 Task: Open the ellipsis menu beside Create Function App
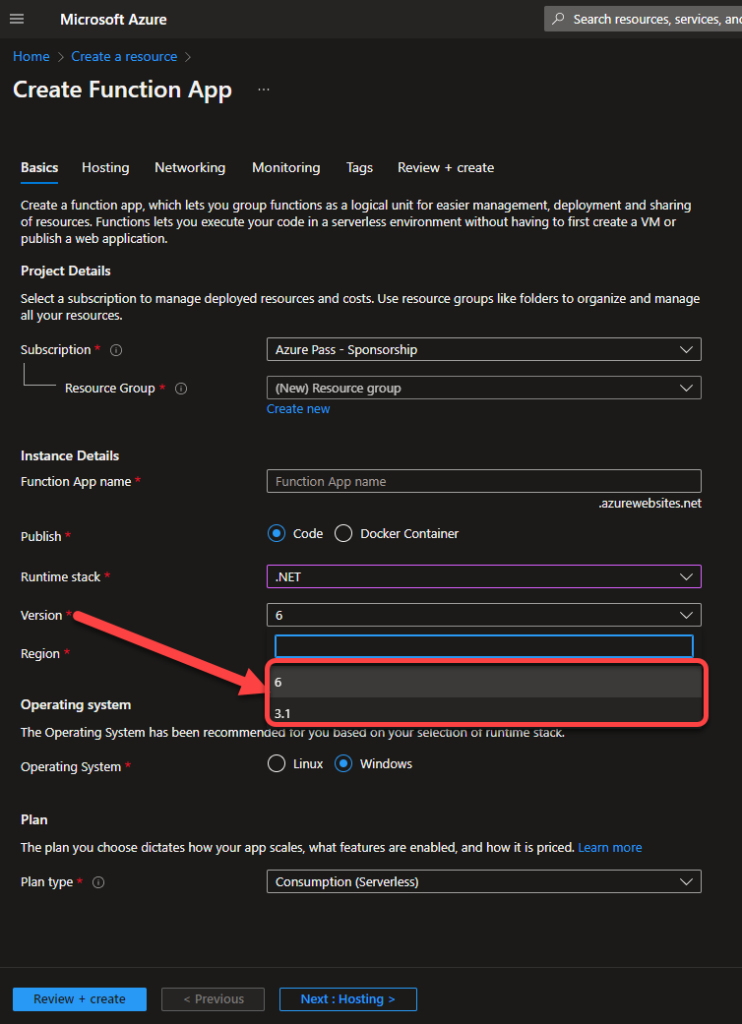click(x=264, y=89)
